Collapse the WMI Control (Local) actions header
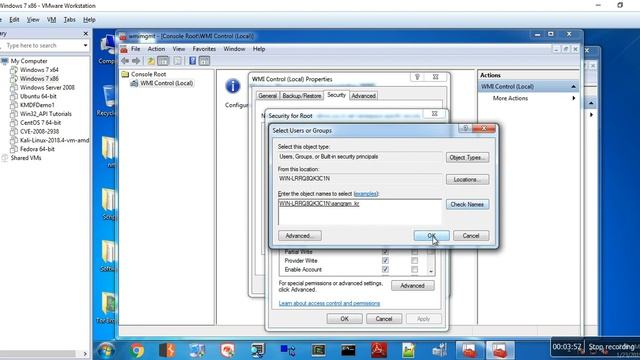This screenshot has width=640, height=360. [573, 87]
